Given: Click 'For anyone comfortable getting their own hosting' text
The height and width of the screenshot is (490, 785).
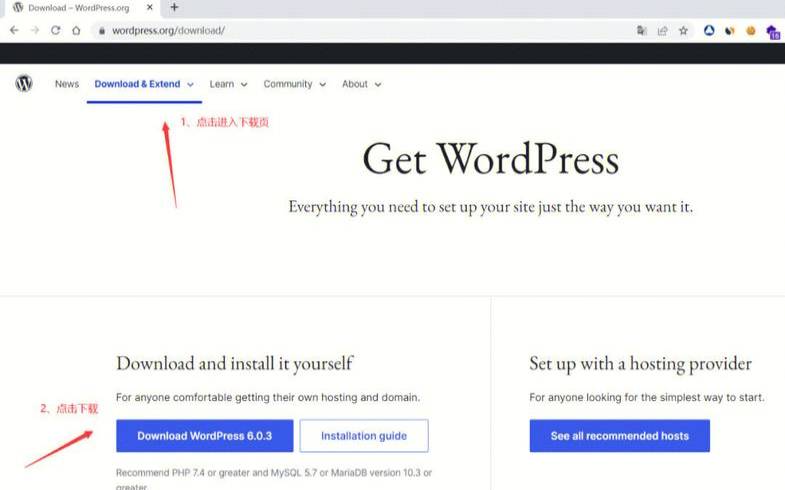Looking at the screenshot, I should [x=268, y=397].
